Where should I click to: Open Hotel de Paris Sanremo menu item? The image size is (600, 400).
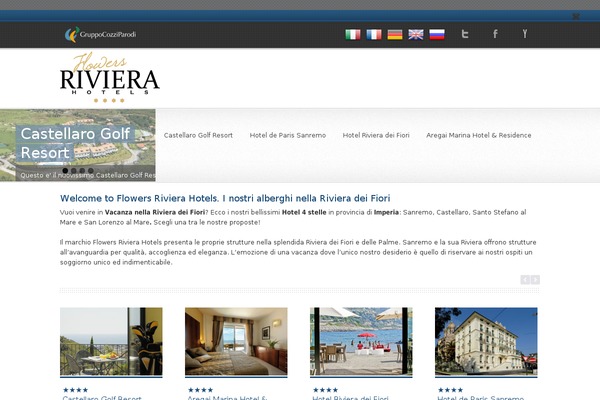point(288,135)
